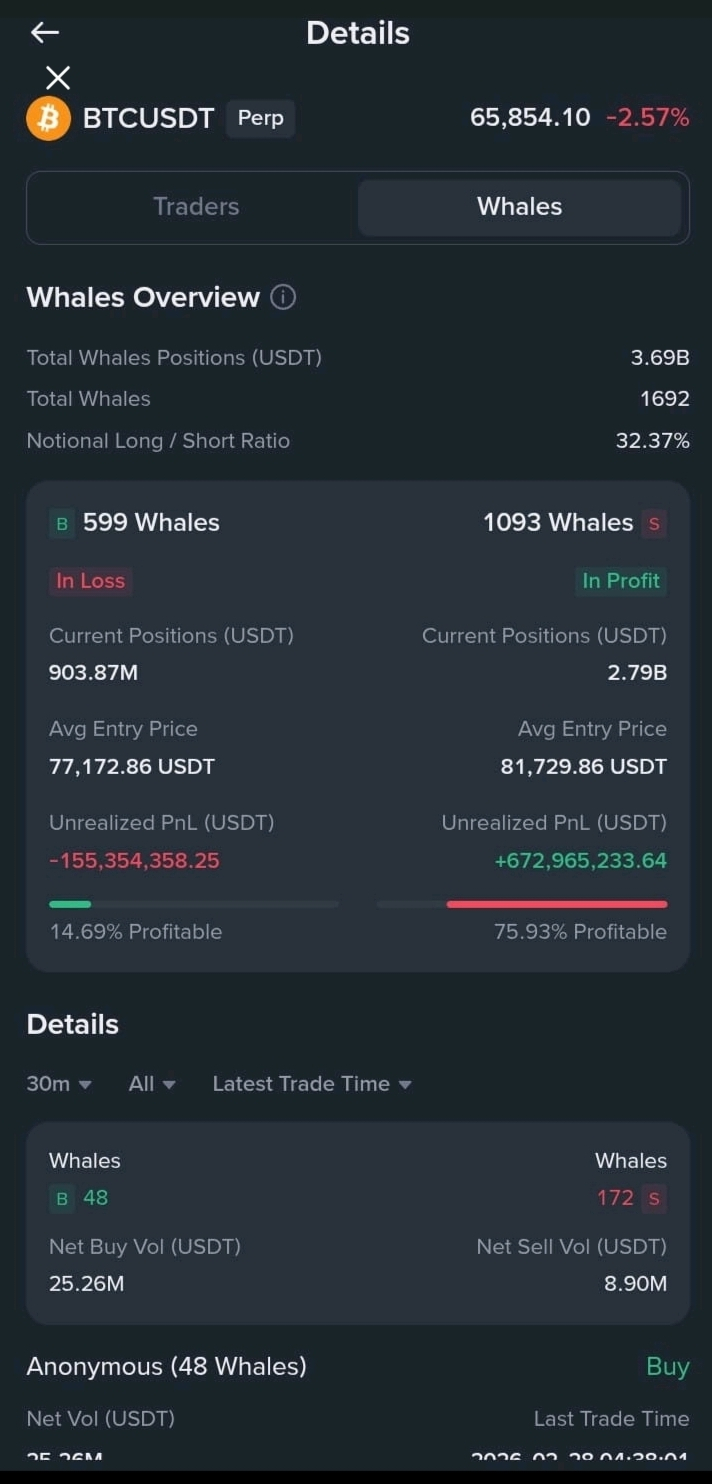This screenshot has width=712, height=1484.
Task: Expand the All filter dropdown
Action: (x=152, y=1084)
